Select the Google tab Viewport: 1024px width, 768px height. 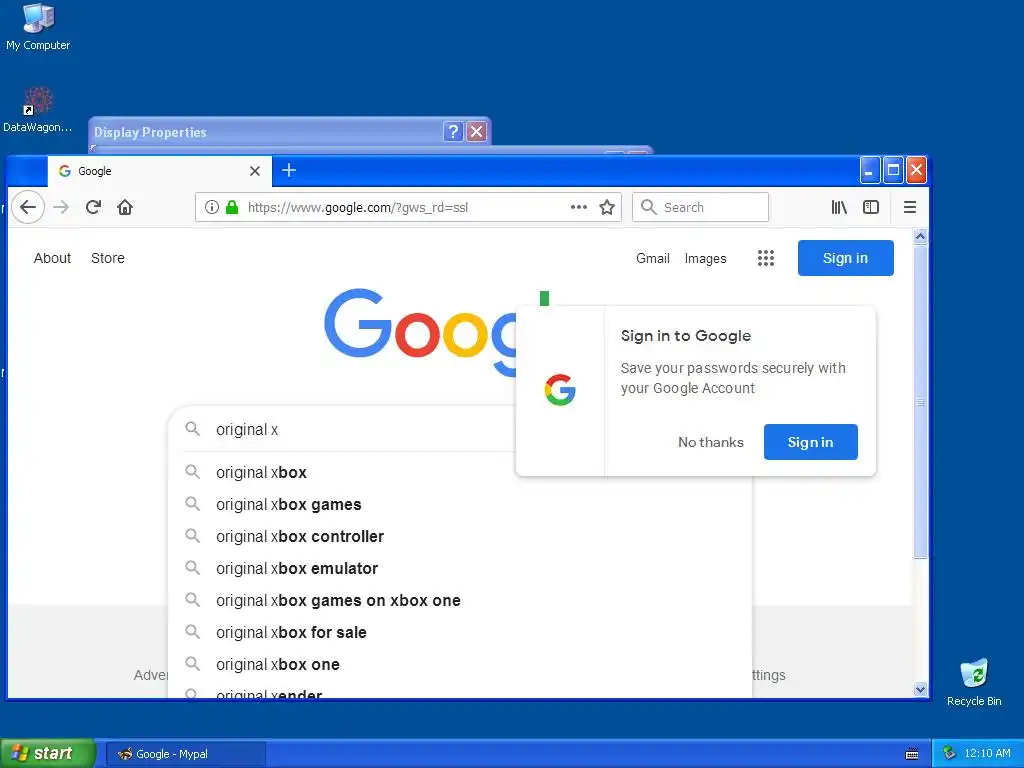160,171
